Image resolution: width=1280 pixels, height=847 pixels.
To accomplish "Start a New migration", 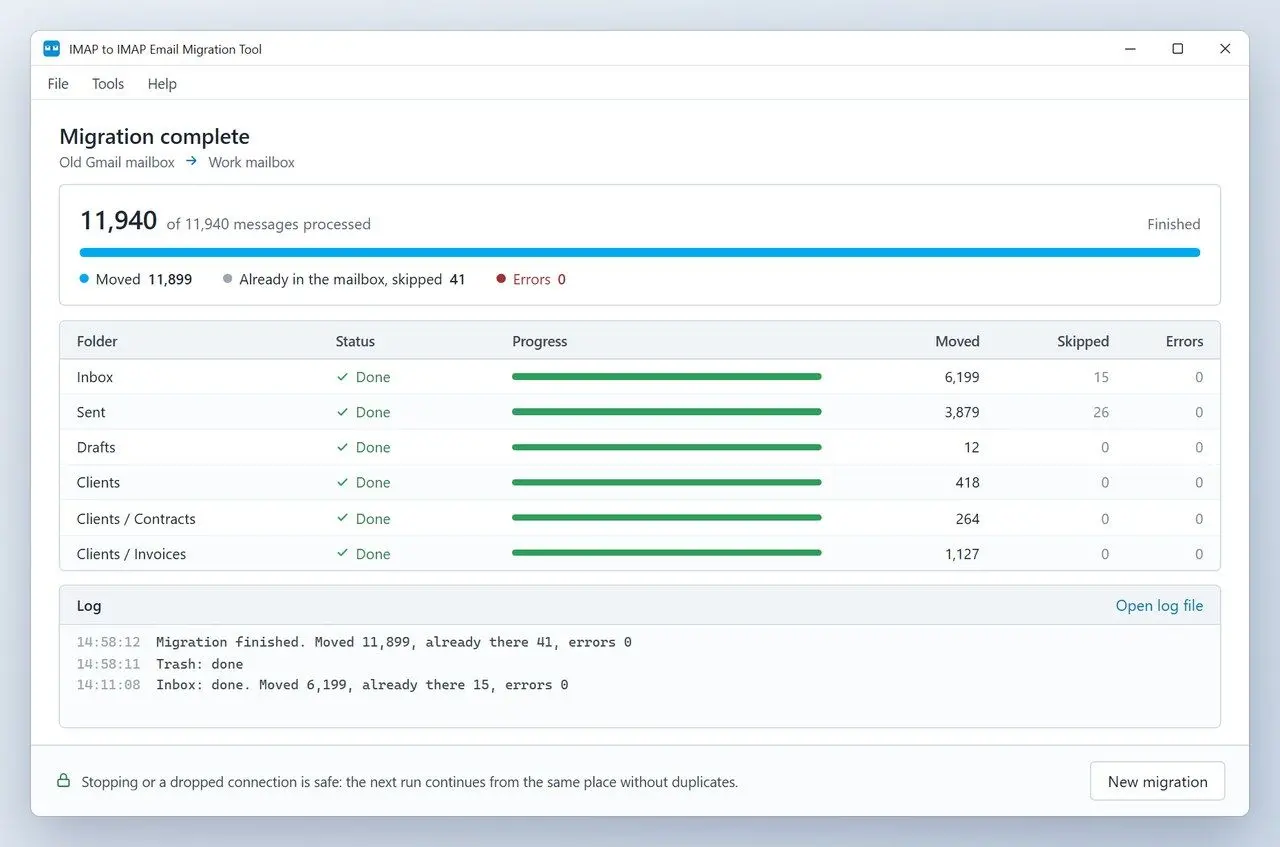I will (1157, 781).
